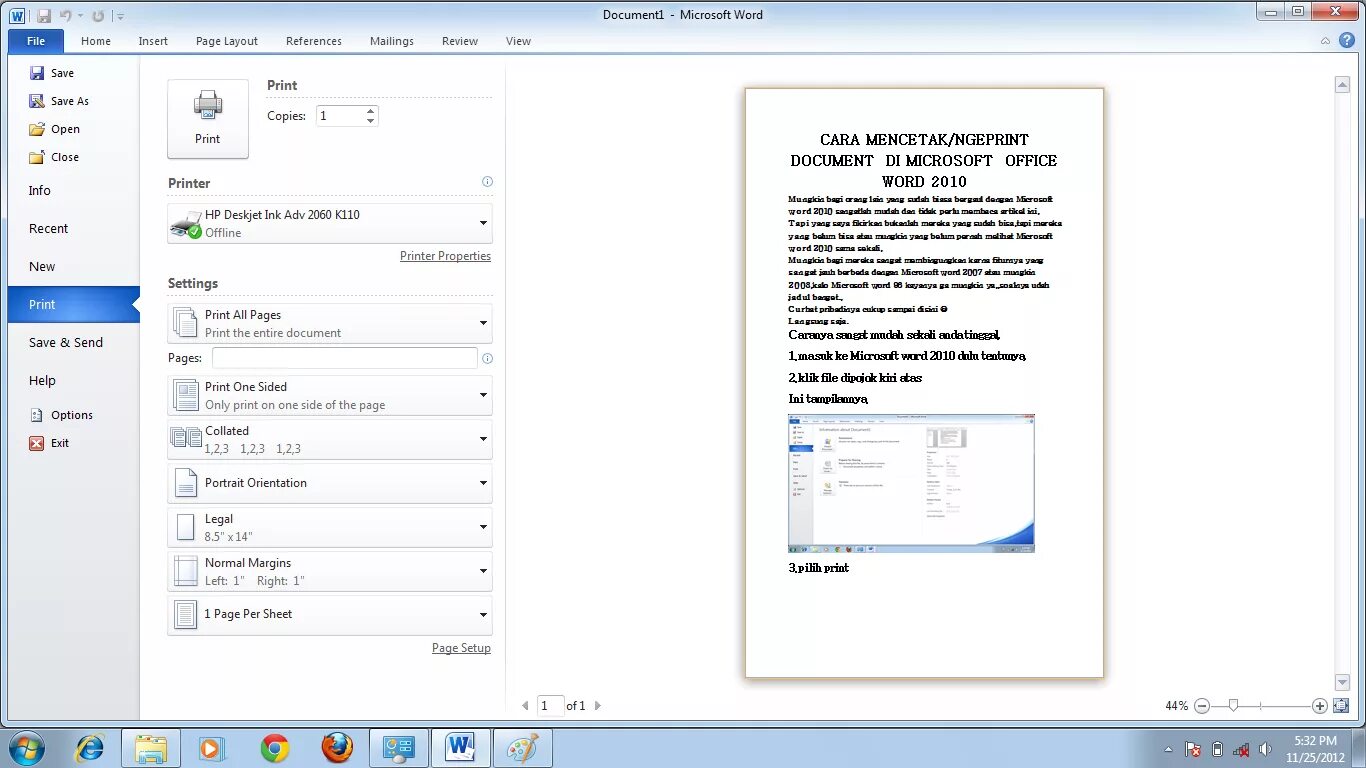Open Firefox from the taskbar

(x=337, y=748)
